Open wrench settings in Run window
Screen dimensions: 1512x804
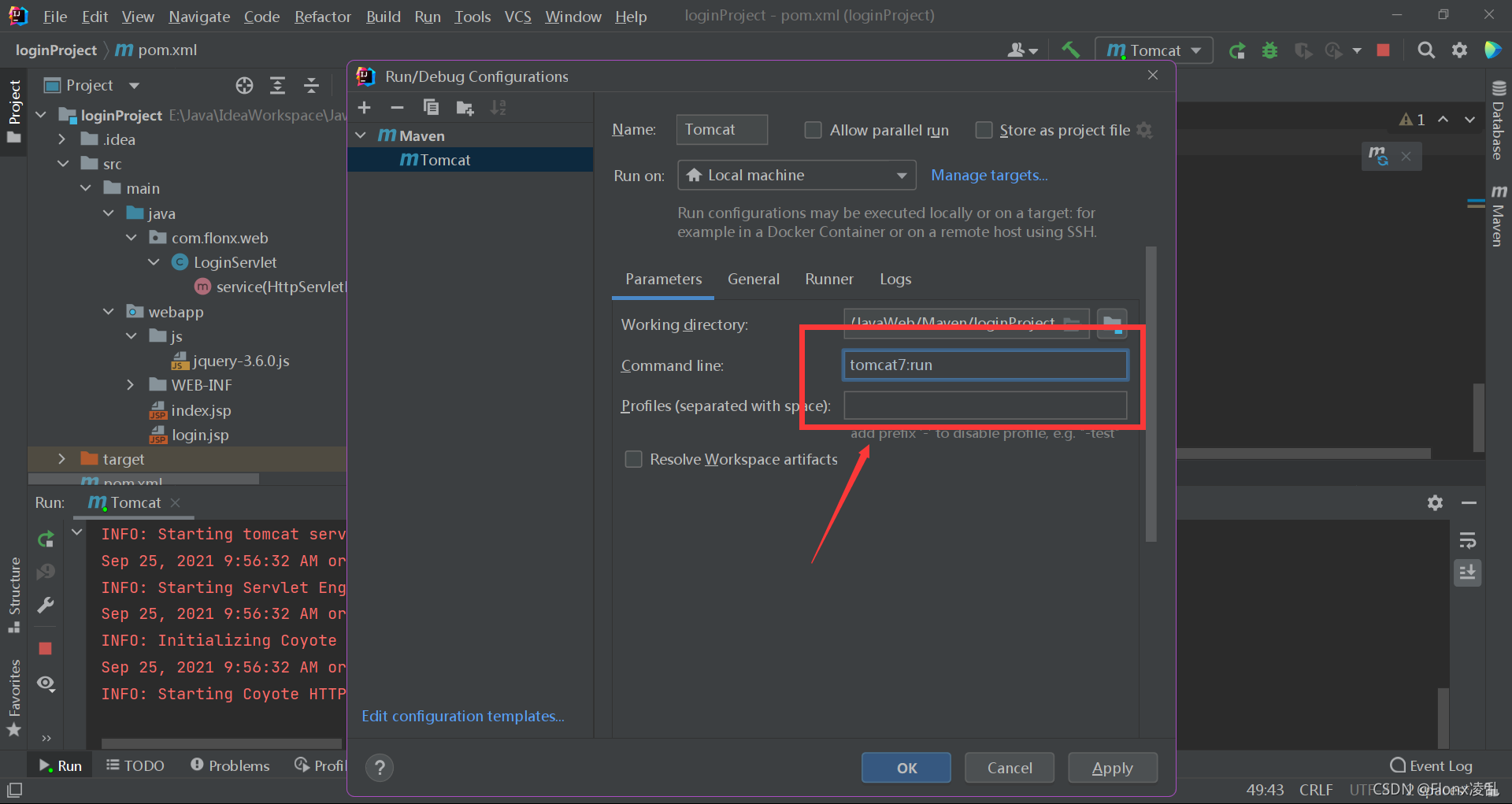point(46,605)
